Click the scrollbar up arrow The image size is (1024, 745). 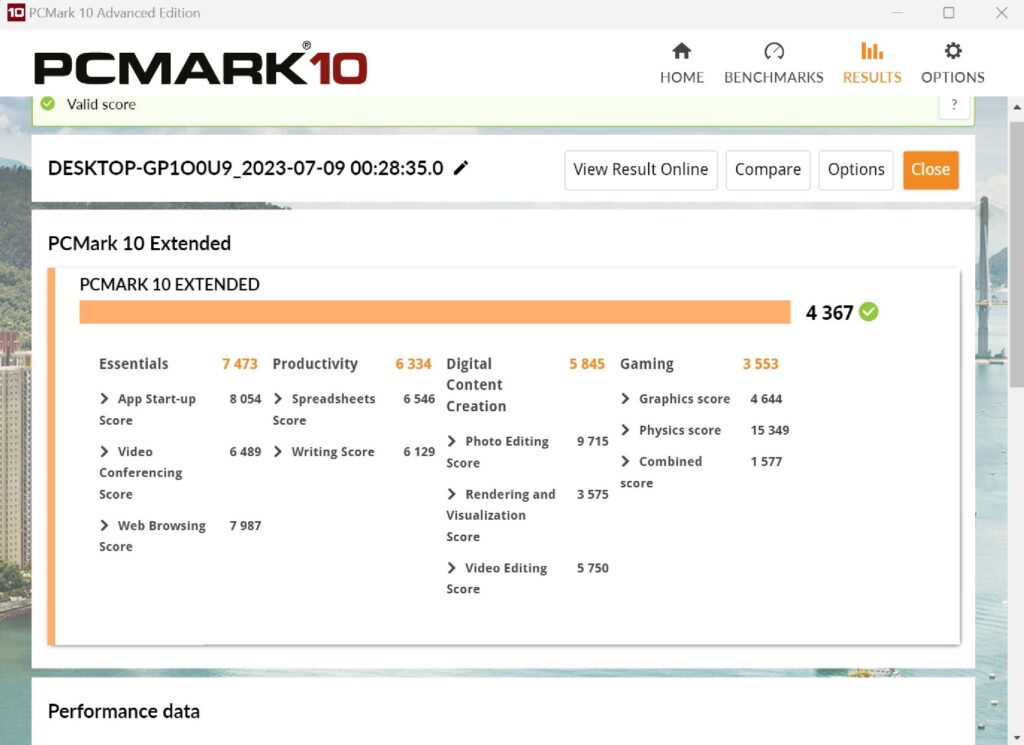point(1017,106)
